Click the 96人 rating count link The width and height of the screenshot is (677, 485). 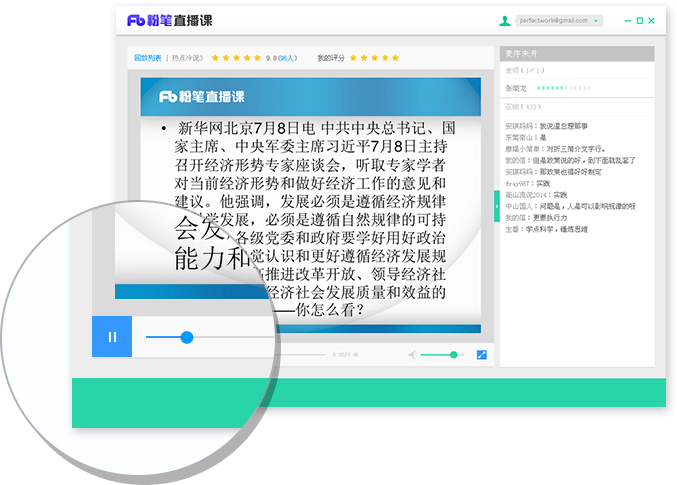pos(287,58)
